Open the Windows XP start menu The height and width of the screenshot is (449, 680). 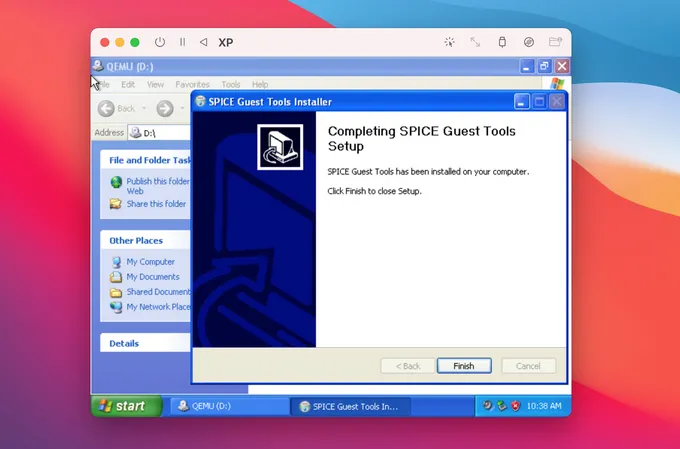126,406
